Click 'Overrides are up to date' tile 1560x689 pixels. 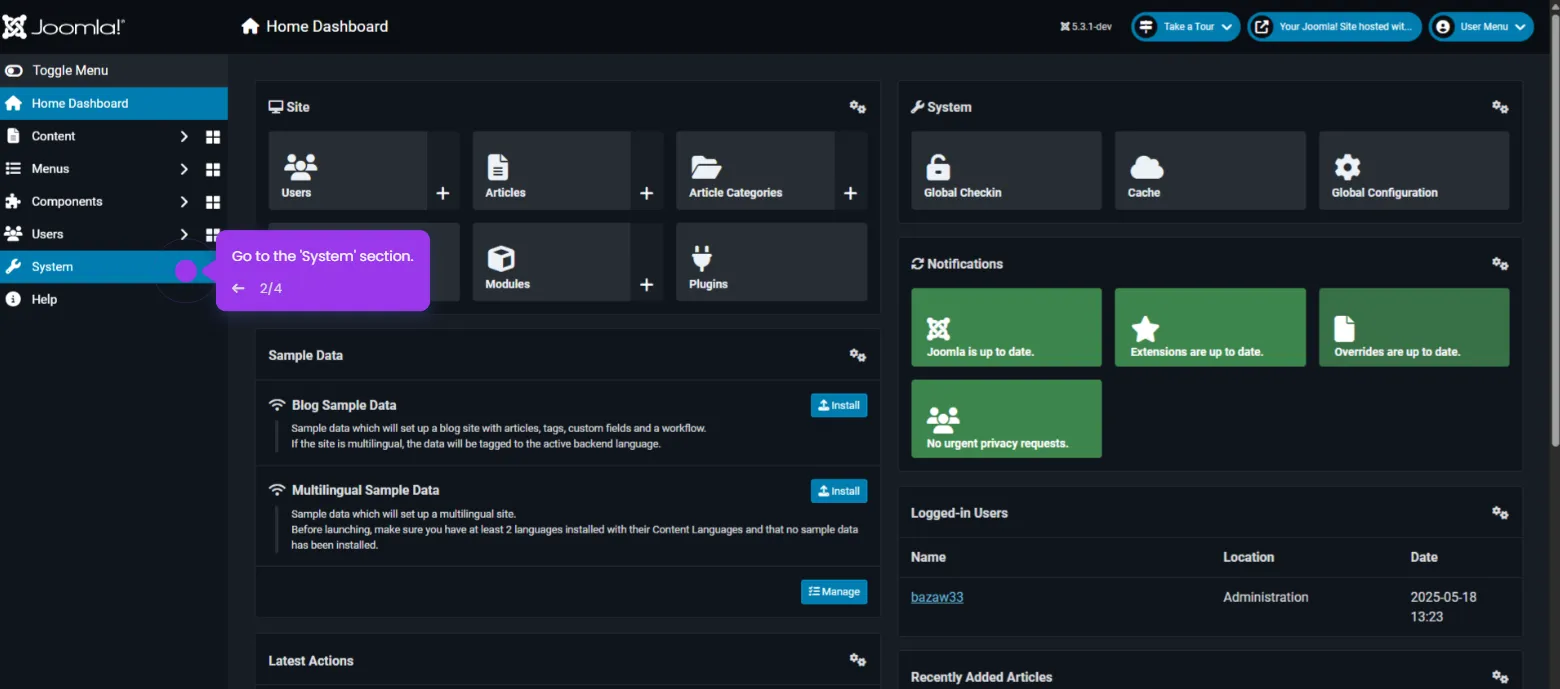[1414, 327]
